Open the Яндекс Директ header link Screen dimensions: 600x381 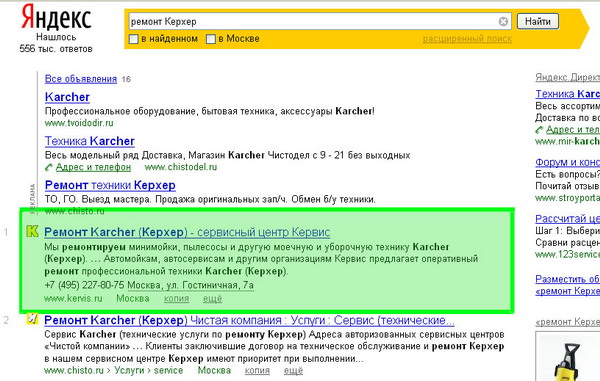(567, 77)
